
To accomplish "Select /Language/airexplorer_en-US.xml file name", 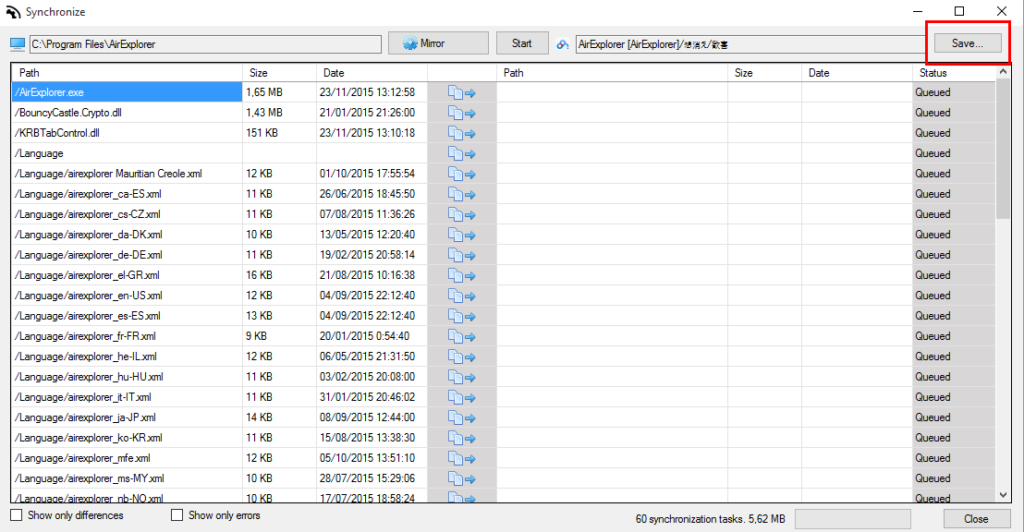I will pos(89,296).
